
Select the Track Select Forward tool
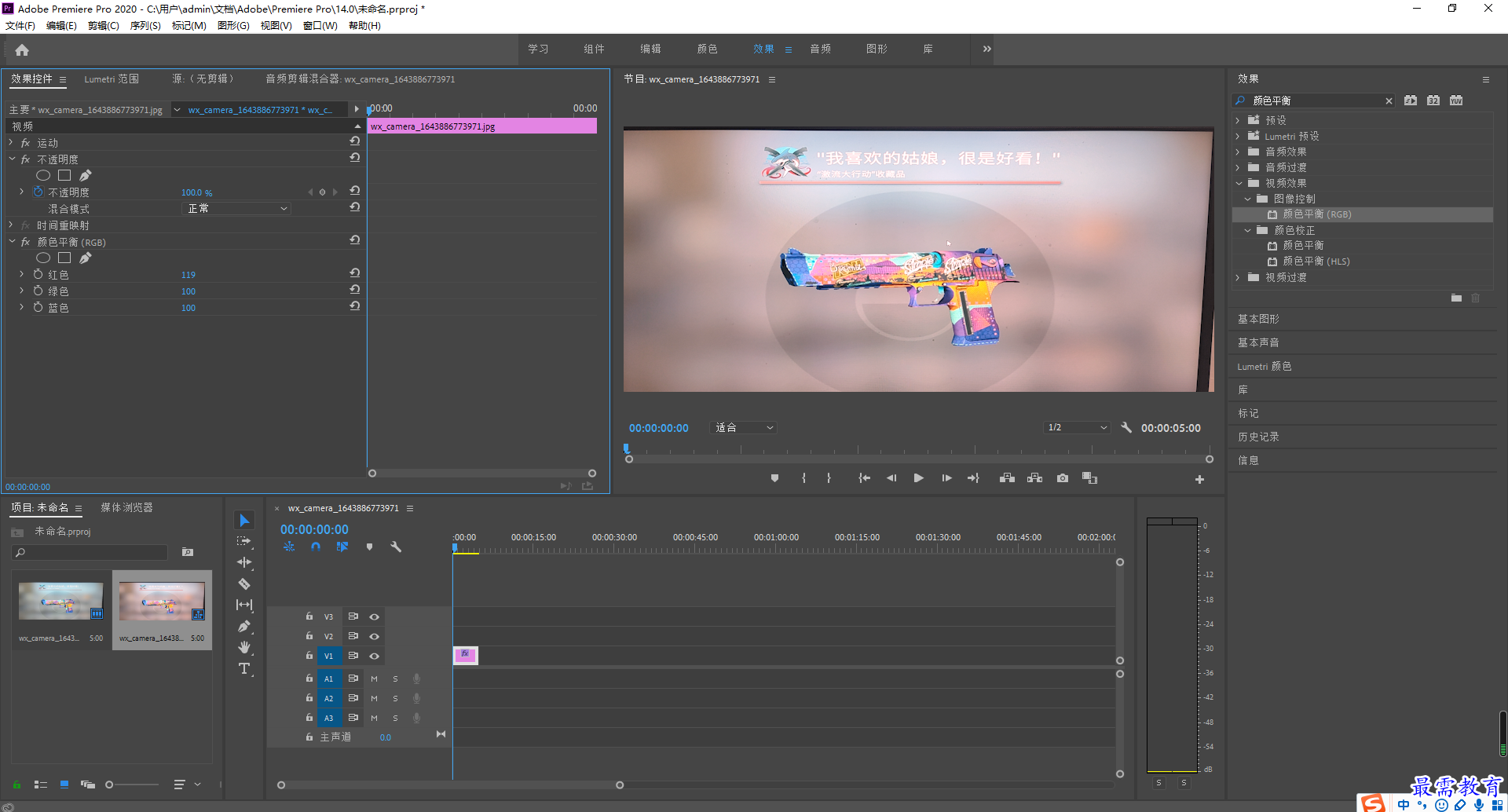pos(244,541)
